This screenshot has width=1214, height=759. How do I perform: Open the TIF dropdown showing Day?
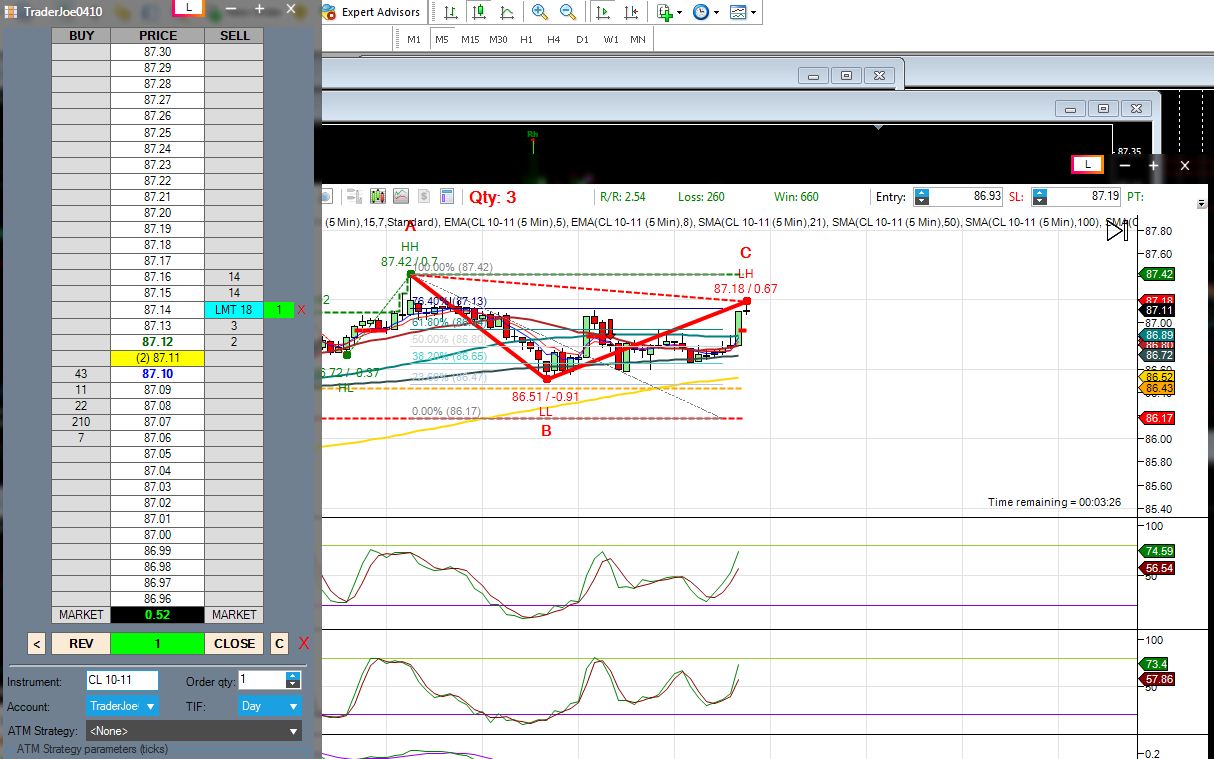point(270,706)
